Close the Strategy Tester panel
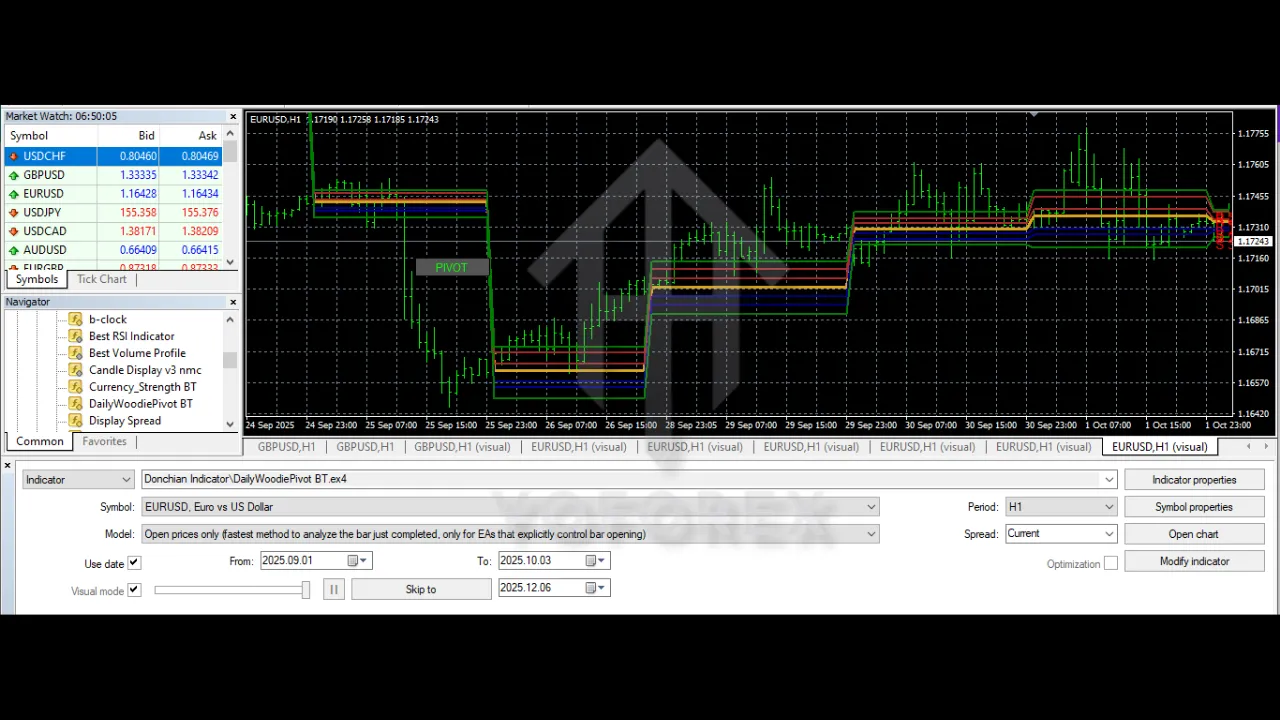Image resolution: width=1280 pixels, height=720 pixels. [7, 465]
